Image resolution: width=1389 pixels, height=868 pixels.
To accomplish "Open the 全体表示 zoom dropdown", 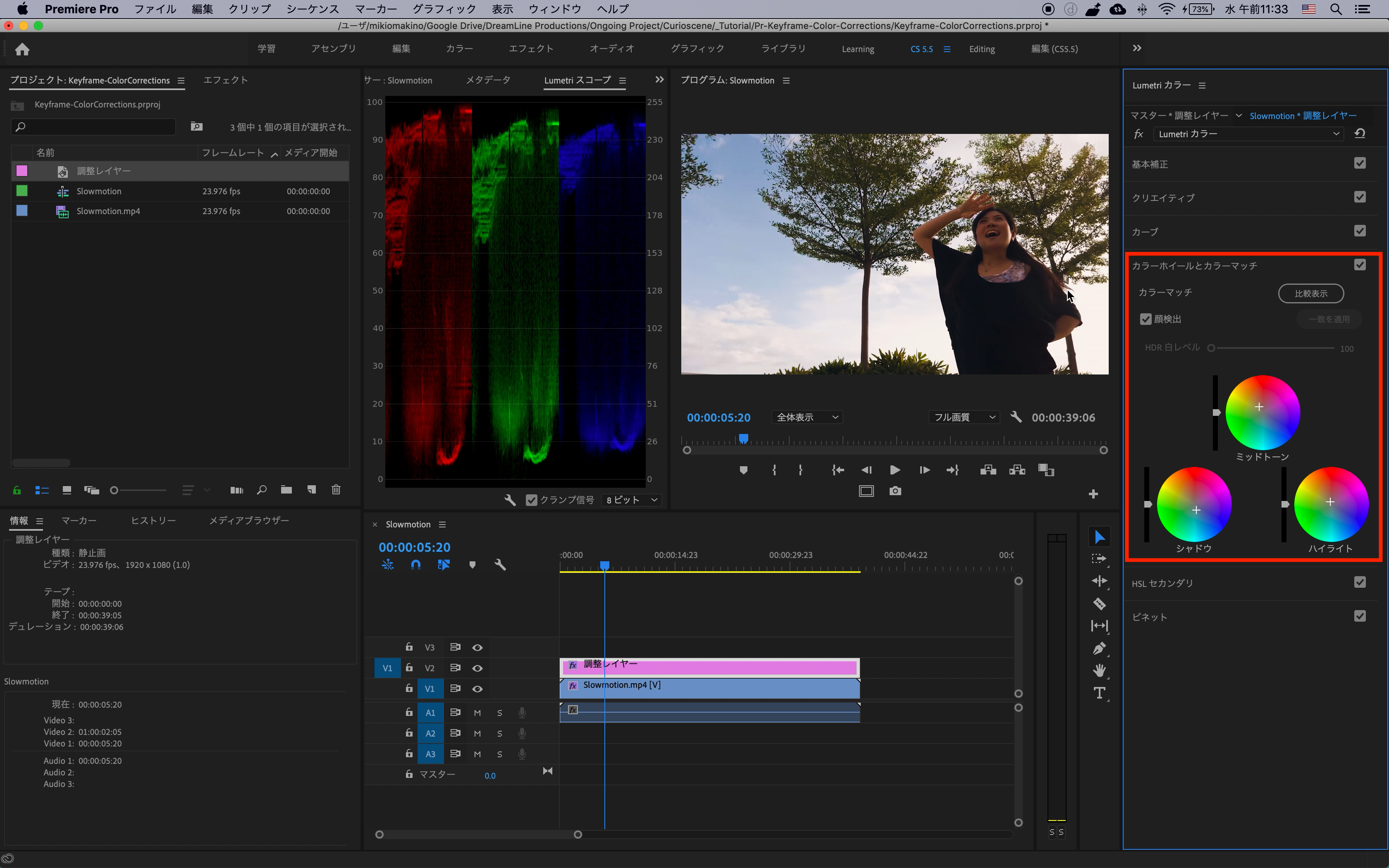I will (x=807, y=417).
